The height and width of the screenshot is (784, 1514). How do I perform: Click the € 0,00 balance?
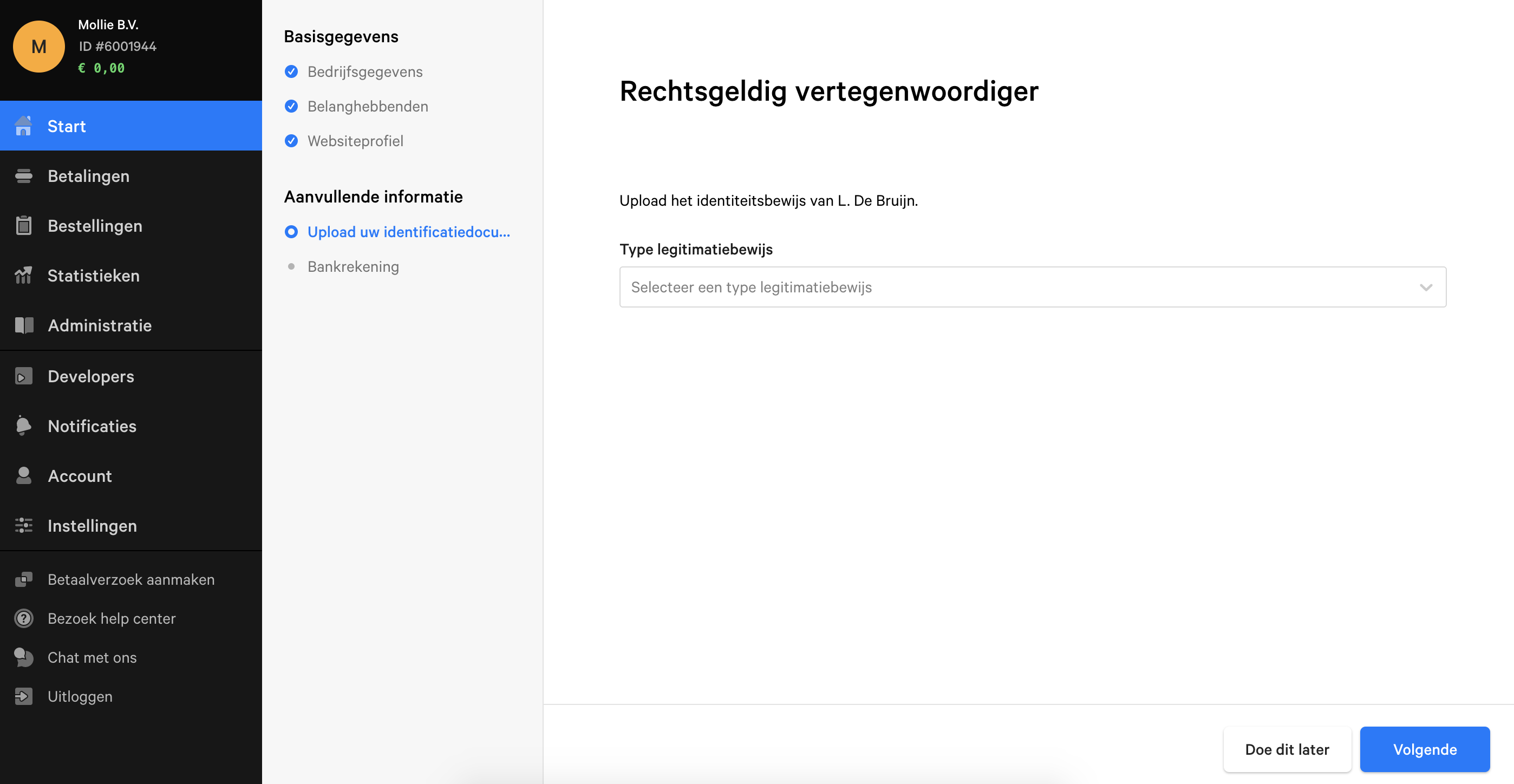101,68
